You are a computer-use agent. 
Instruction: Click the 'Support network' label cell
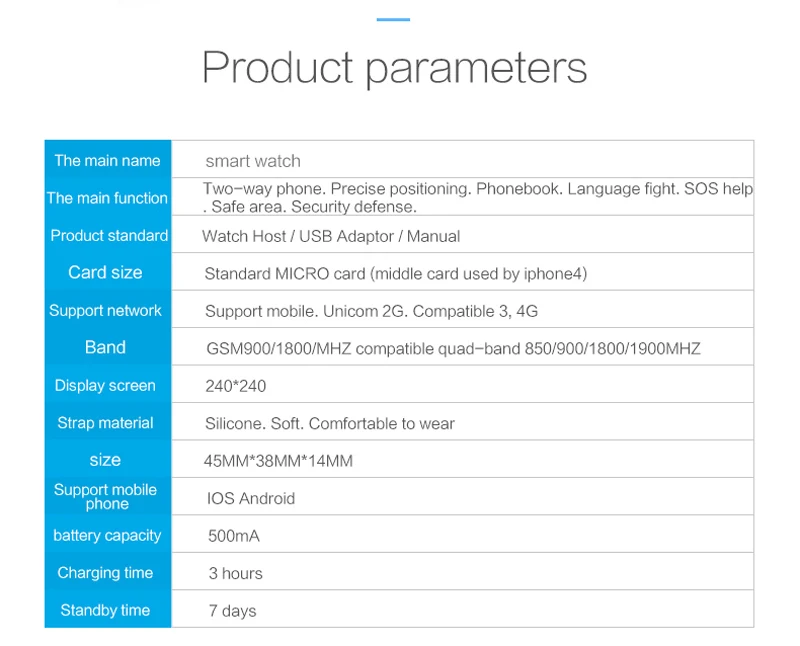[108, 310]
